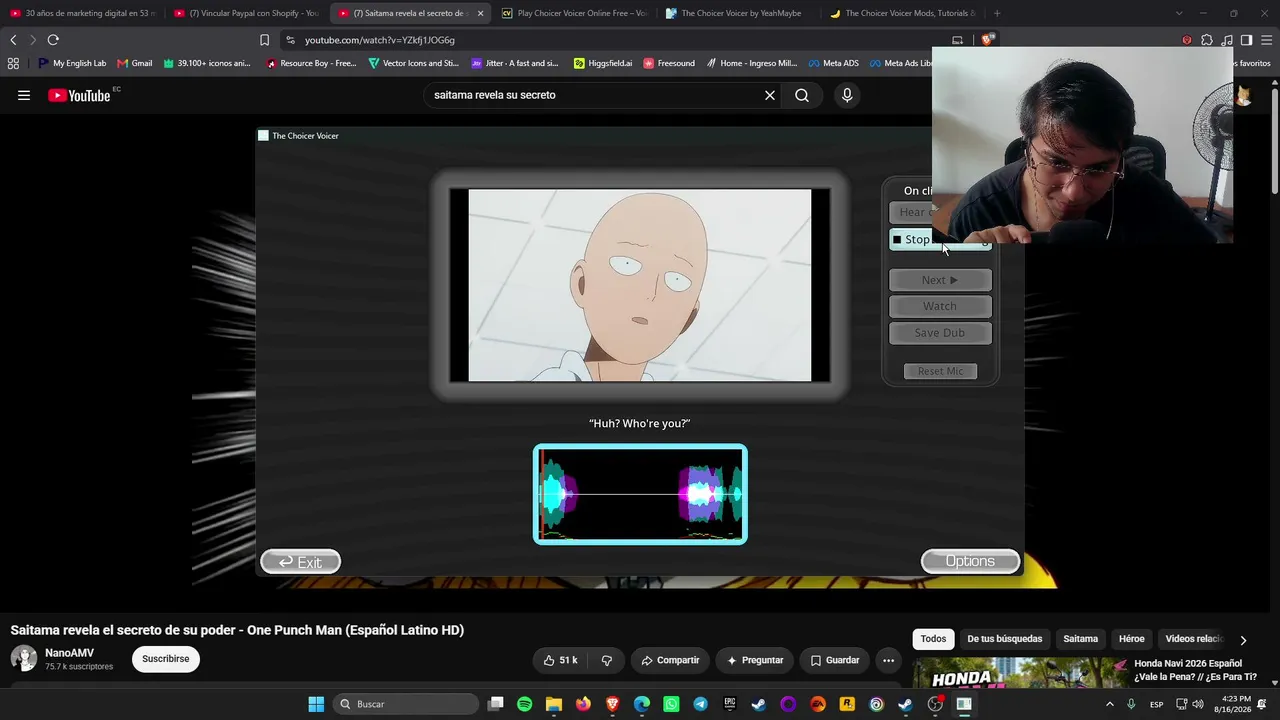This screenshot has height=720, width=1280.
Task: Close the active Saitama video tab
Action: pos(481,13)
